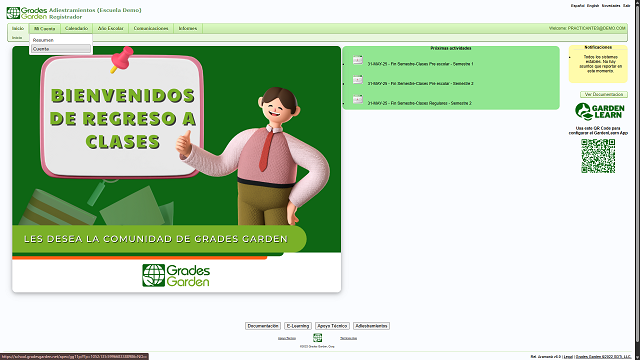Screen dimensions: 640x360
Task: Click the scrollbar up arrow
Action: 637,2
